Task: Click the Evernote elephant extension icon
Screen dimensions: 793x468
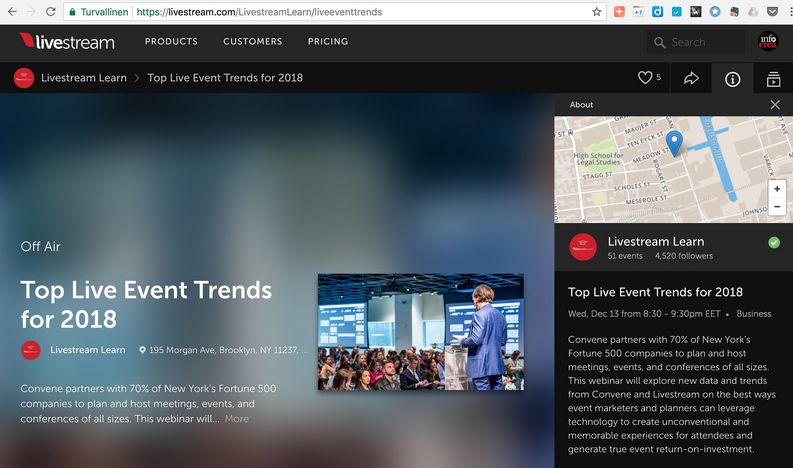Action: tap(734, 12)
